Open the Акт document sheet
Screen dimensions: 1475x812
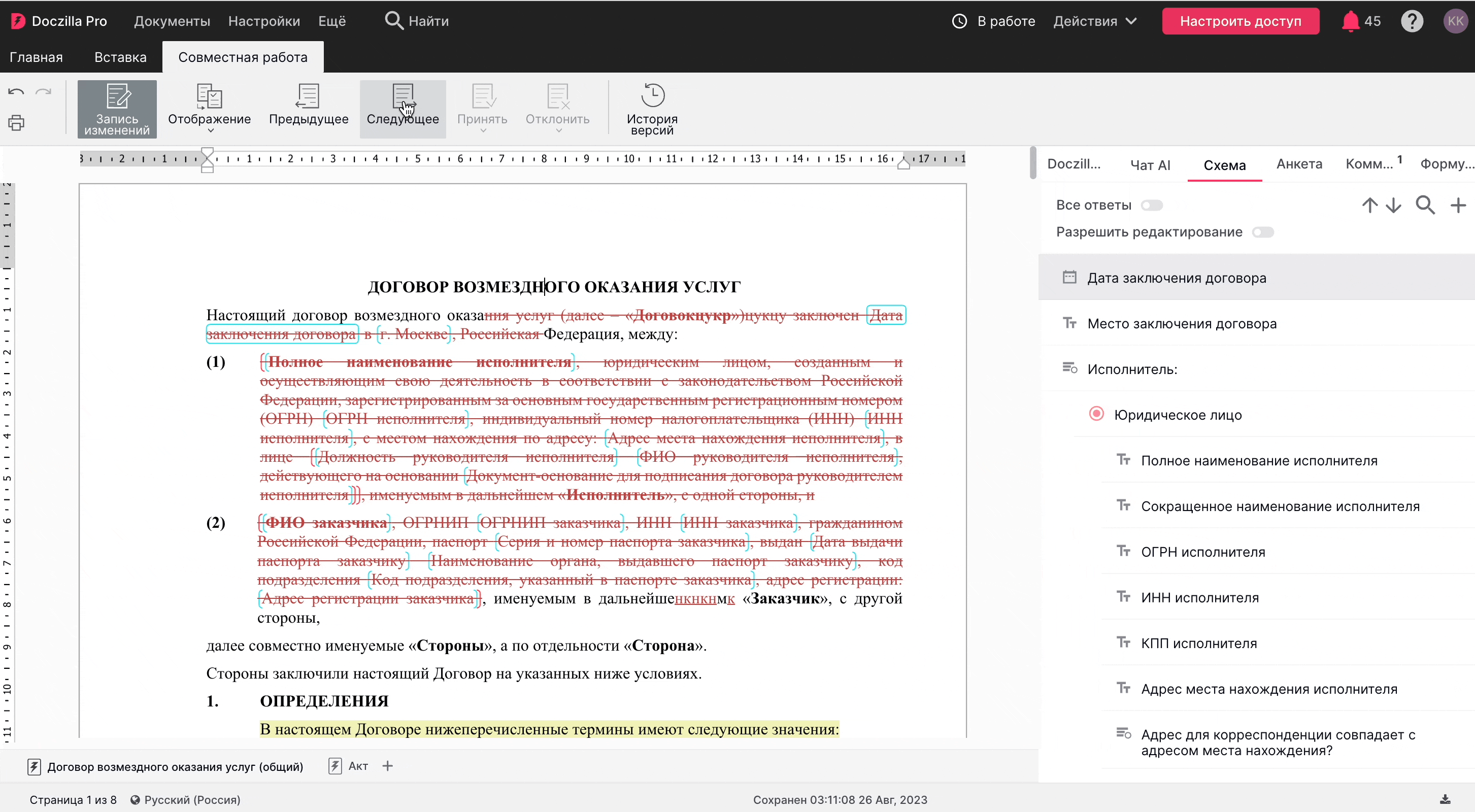pos(357,766)
